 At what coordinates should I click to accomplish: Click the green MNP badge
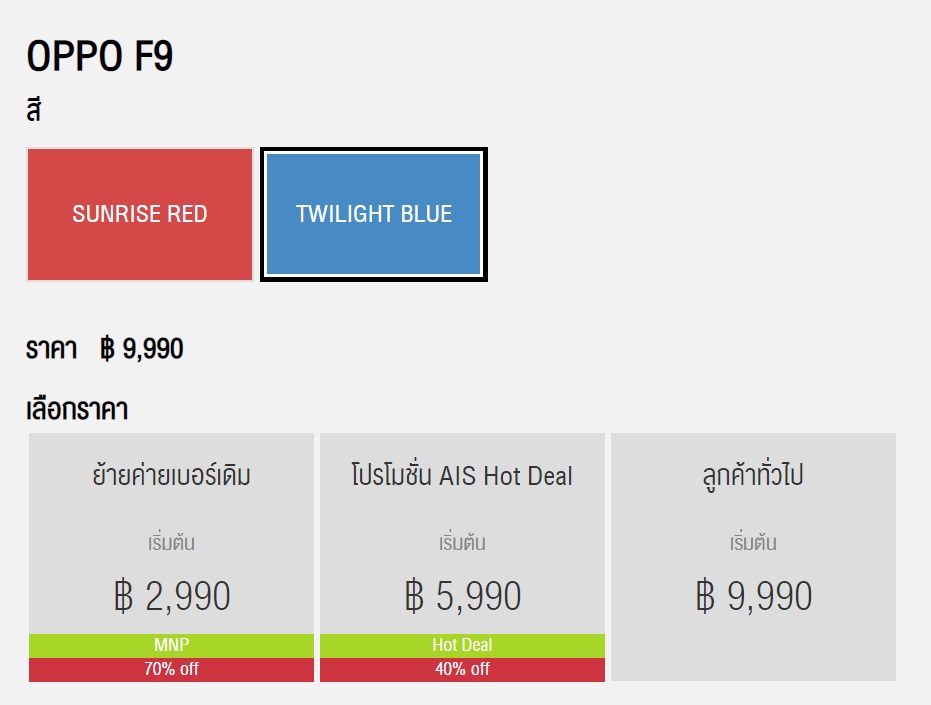coord(172,646)
